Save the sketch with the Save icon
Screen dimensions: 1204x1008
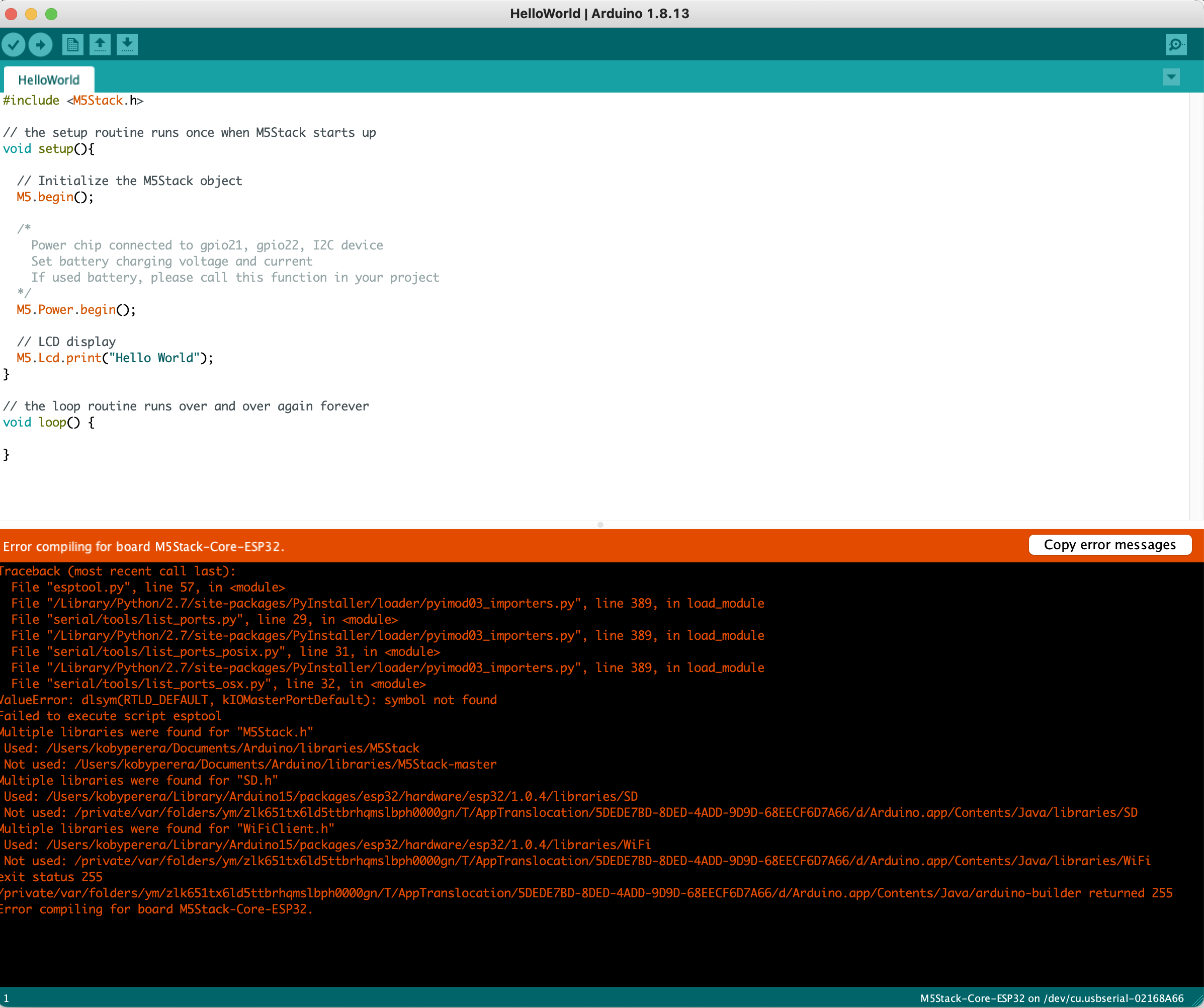click(x=127, y=45)
